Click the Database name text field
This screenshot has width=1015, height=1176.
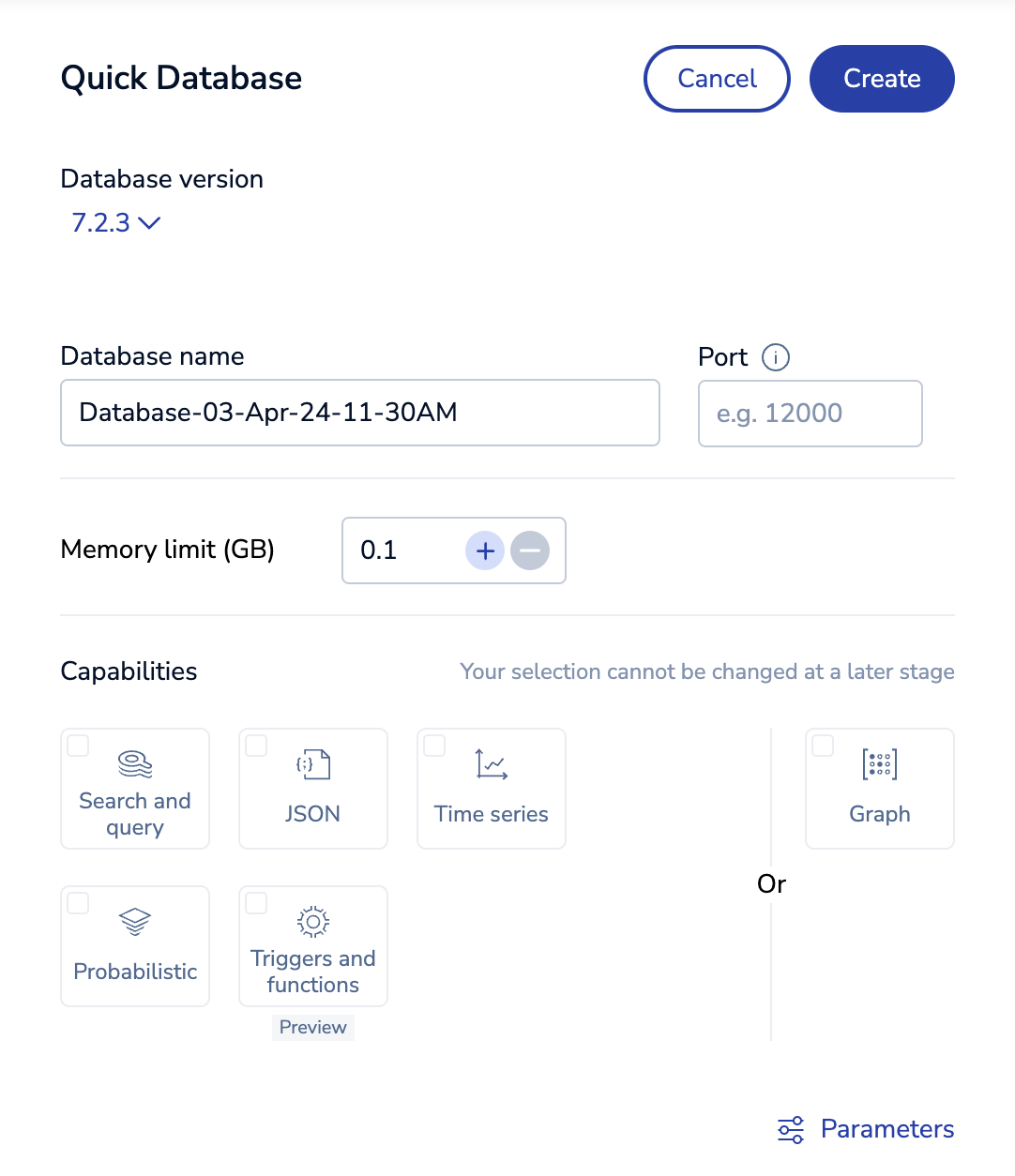360,413
